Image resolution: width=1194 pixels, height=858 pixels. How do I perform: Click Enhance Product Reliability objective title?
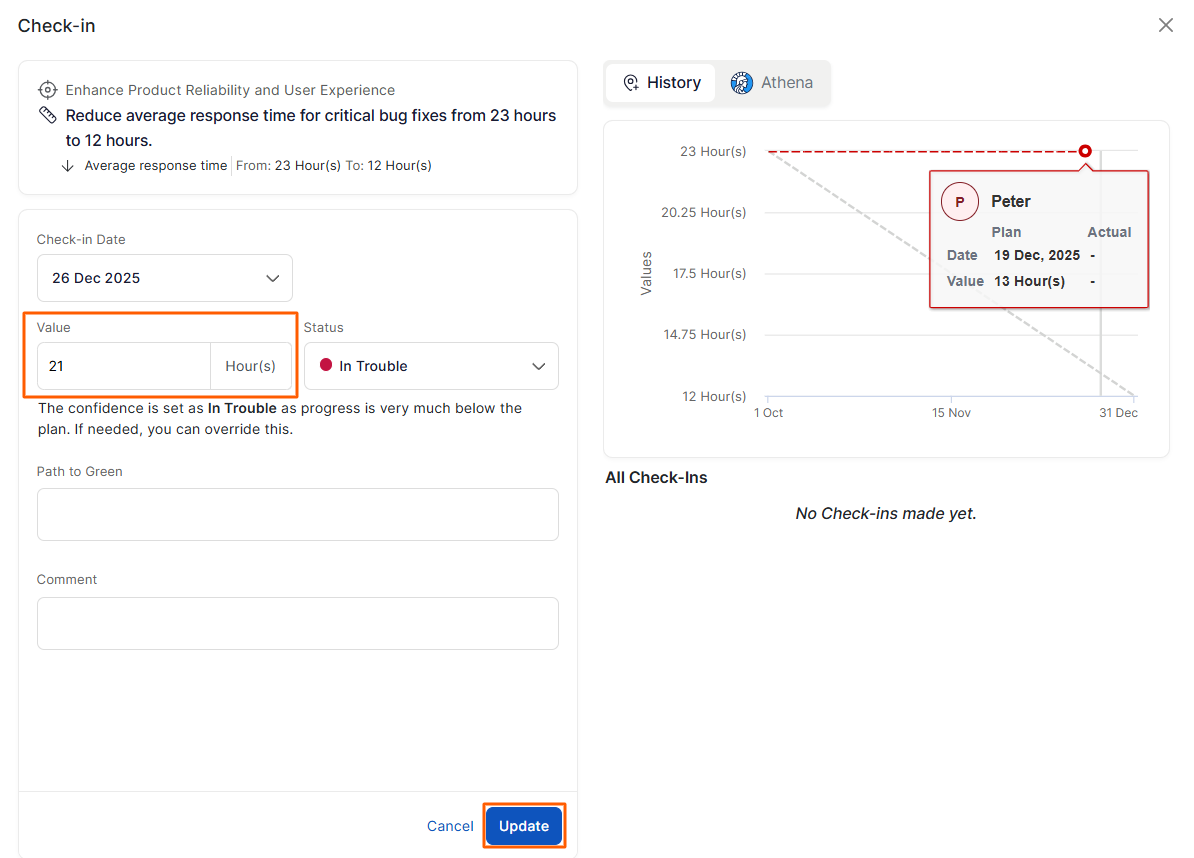(230, 90)
